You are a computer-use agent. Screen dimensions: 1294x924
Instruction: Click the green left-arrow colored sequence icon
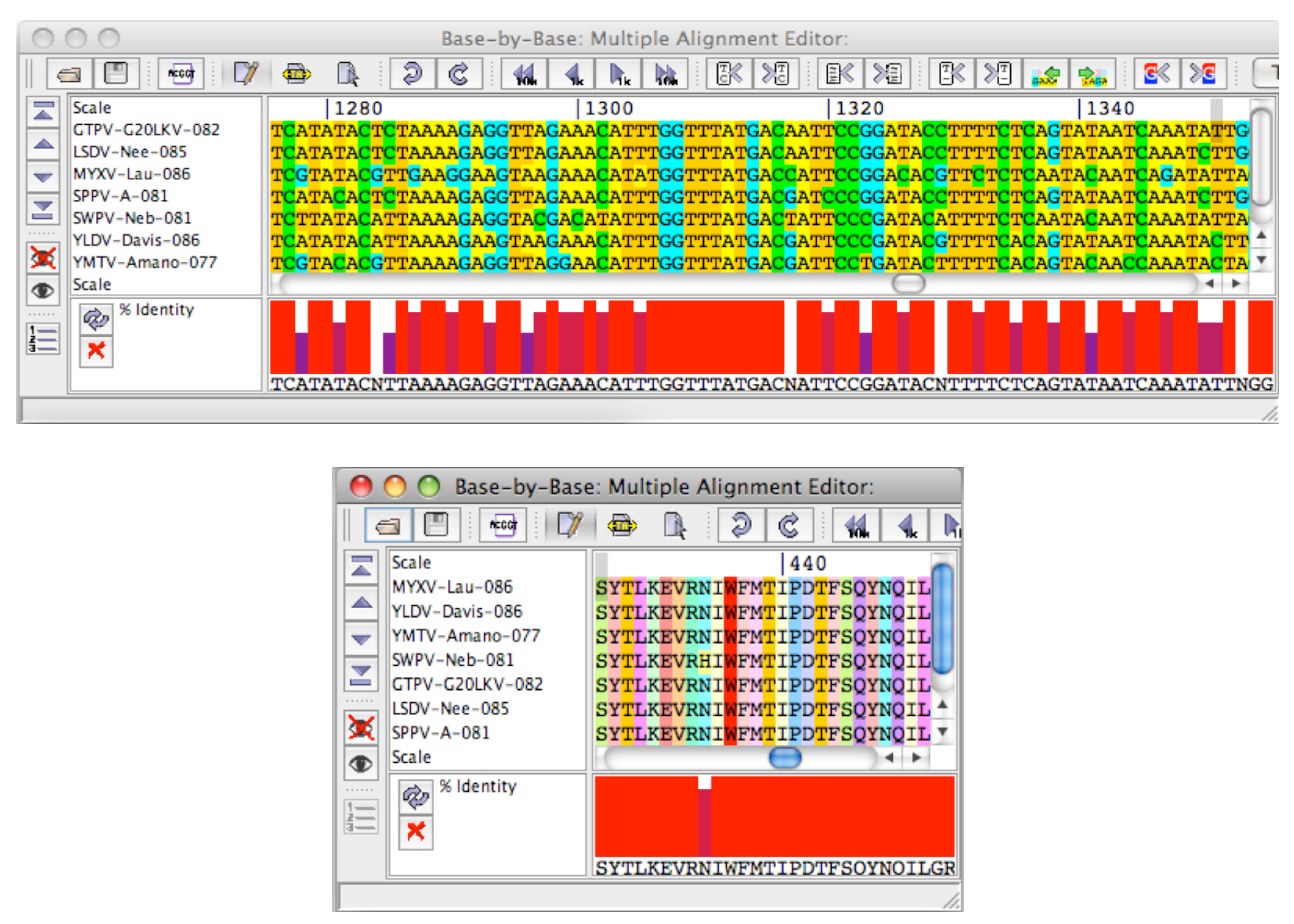click(1045, 74)
